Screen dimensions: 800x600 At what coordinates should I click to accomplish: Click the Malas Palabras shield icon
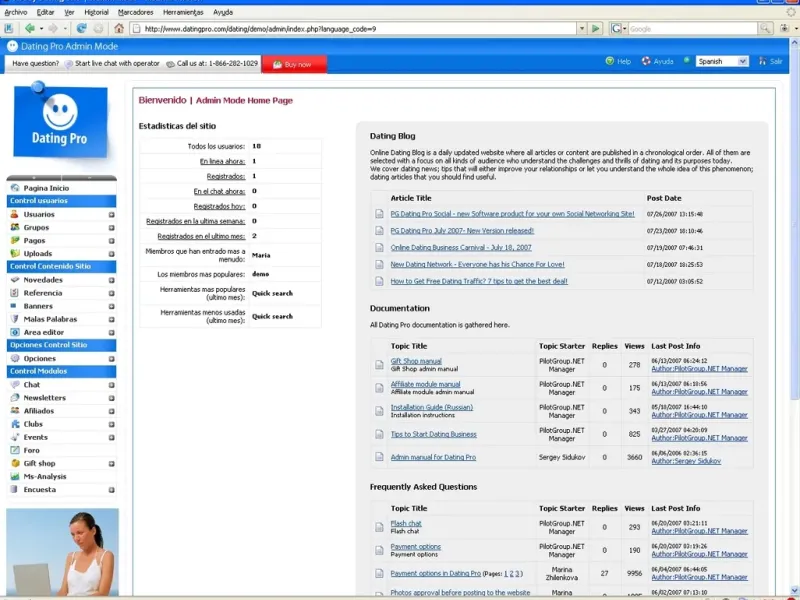(x=14, y=319)
